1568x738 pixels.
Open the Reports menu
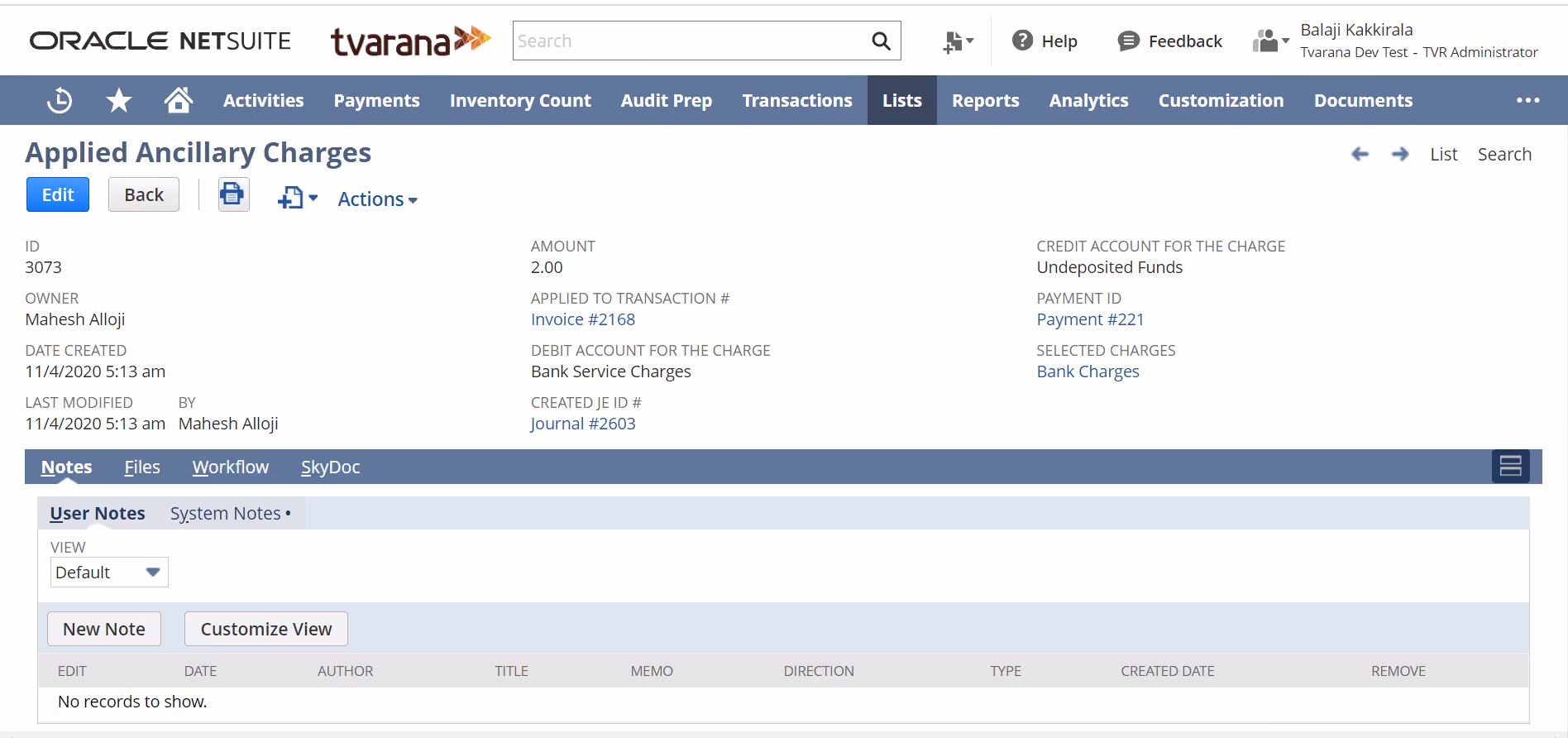pos(985,100)
